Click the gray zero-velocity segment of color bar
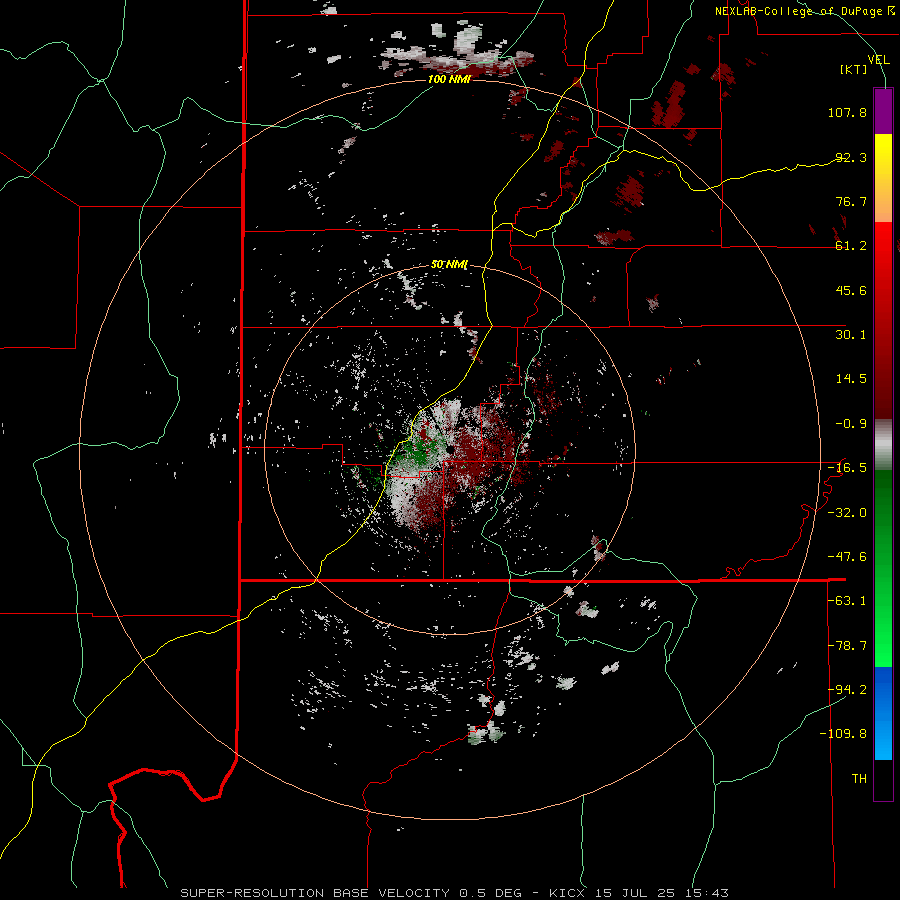This screenshot has height=900, width=900. pos(883,445)
